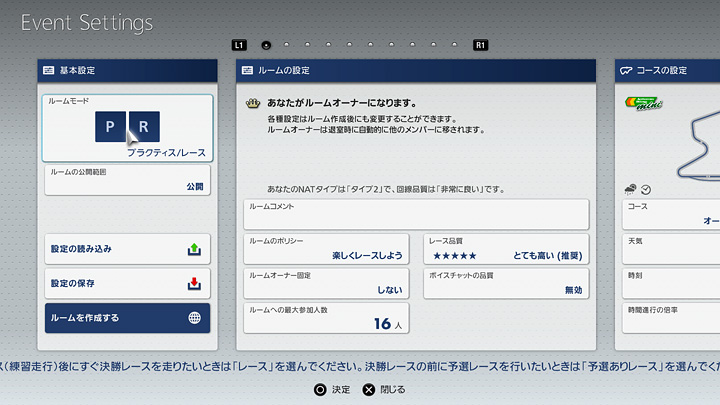The height and width of the screenshot is (405, 720).
Task: Click the clock icon under the course map
Action: tap(646, 190)
